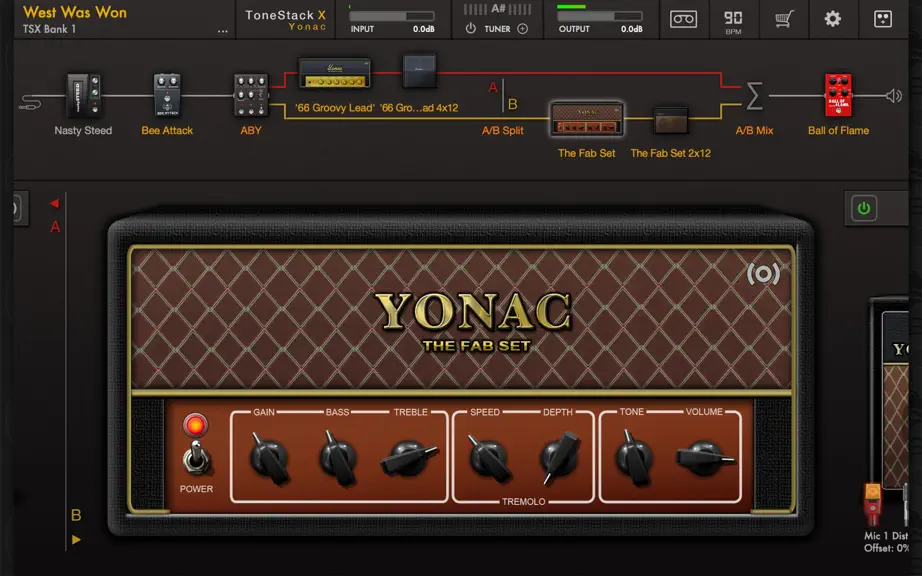The height and width of the screenshot is (576, 922).
Task: Adjust the tremolo SPEED knob
Action: (489, 458)
